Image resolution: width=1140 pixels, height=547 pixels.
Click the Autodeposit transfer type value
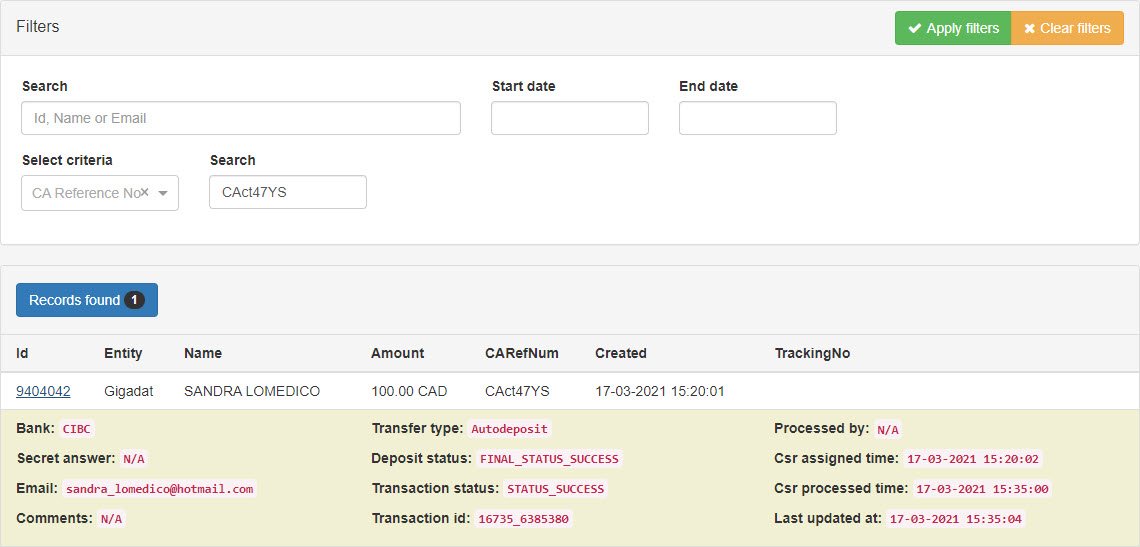point(510,429)
